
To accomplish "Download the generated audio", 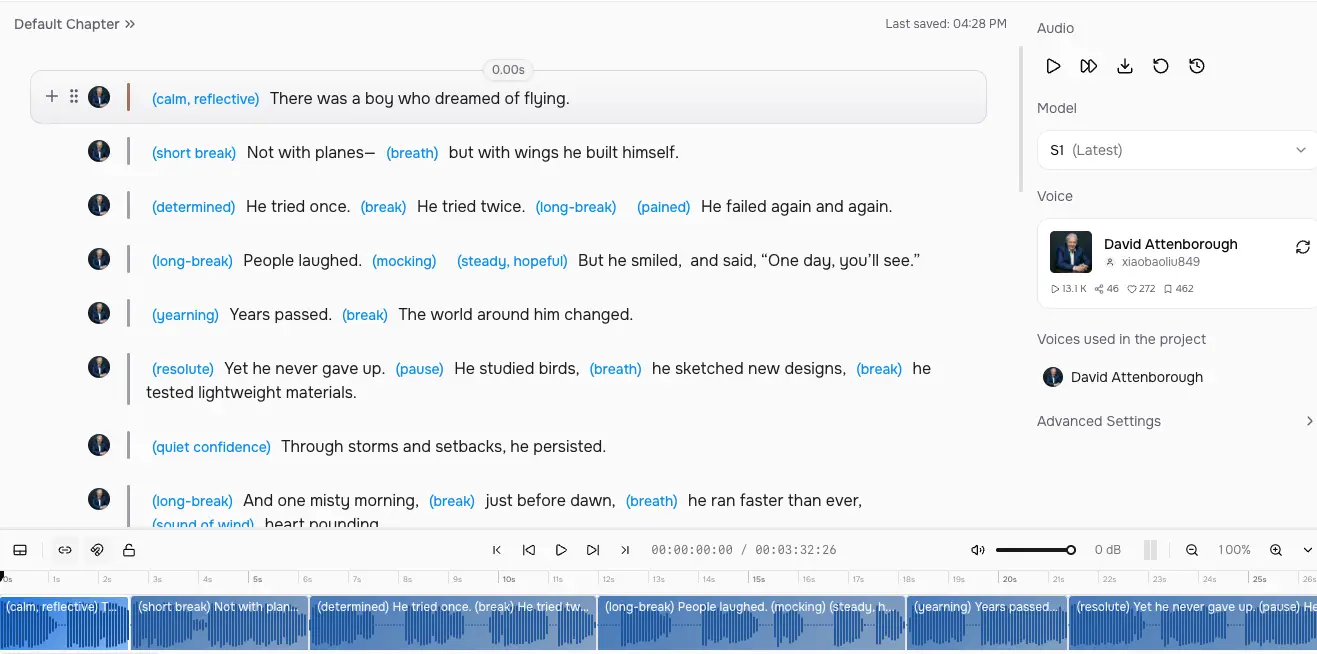I will pyautogui.click(x=1125, y=66).
